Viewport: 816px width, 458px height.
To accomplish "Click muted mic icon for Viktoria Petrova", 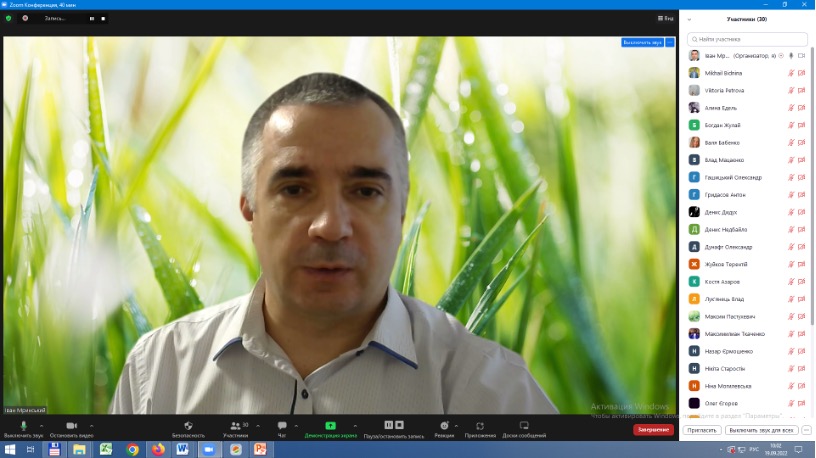I will click(x=791, y=91).
